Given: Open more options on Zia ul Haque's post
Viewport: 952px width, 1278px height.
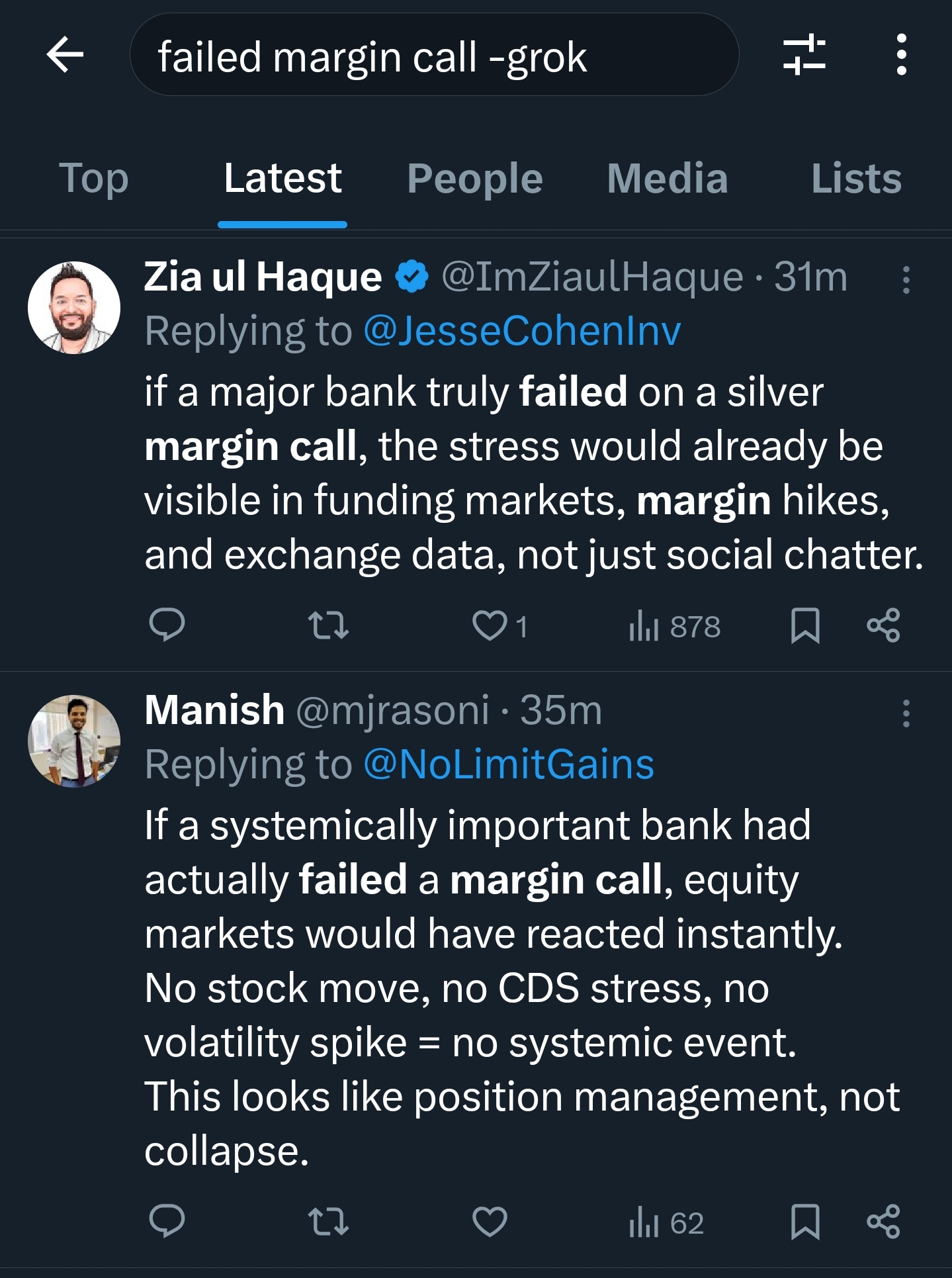Looking at the screenshot, I should [x=906, y=280].
